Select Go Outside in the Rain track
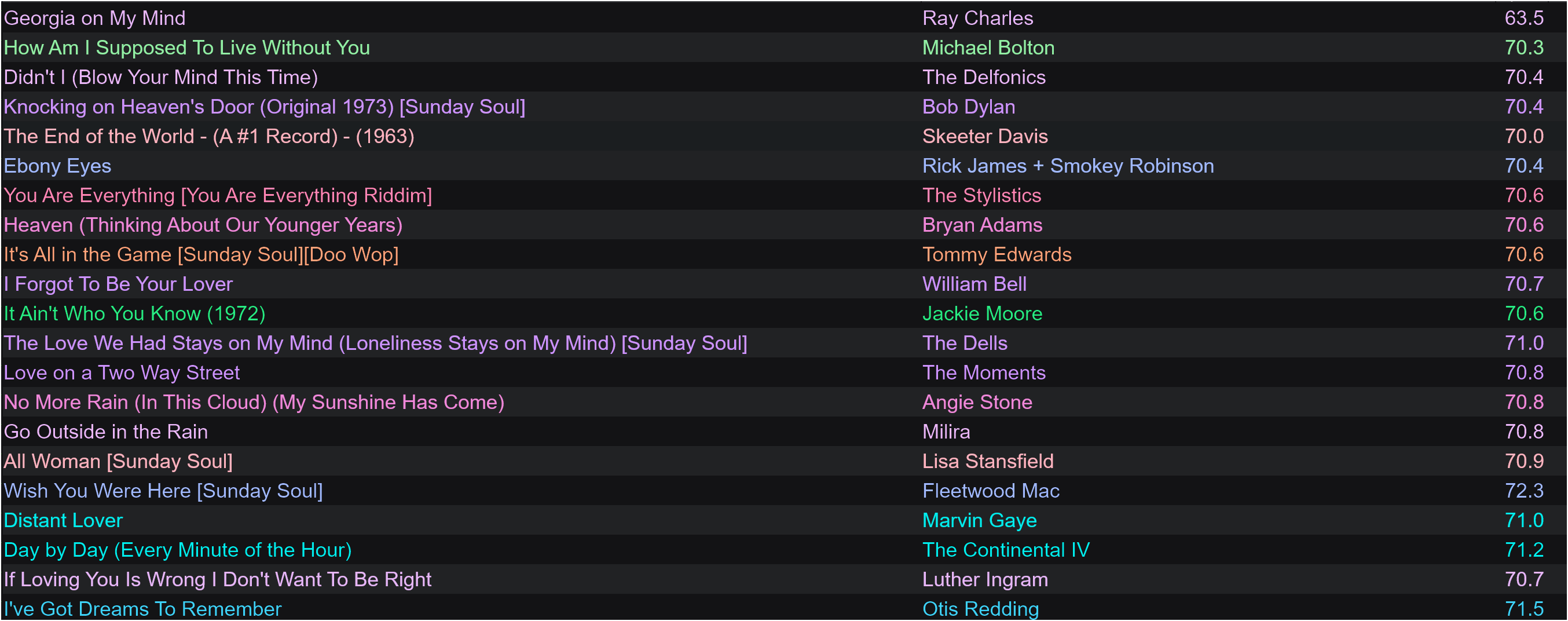This screenshot has height=621, width=1568. [784, 432]
